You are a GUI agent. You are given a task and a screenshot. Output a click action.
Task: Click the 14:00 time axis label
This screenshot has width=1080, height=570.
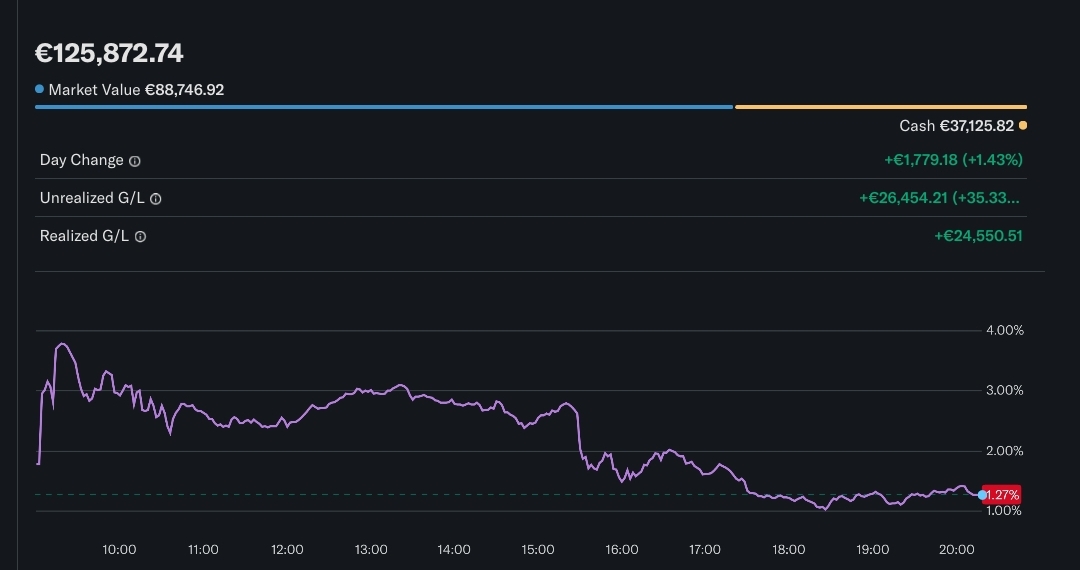pos(454,549)
